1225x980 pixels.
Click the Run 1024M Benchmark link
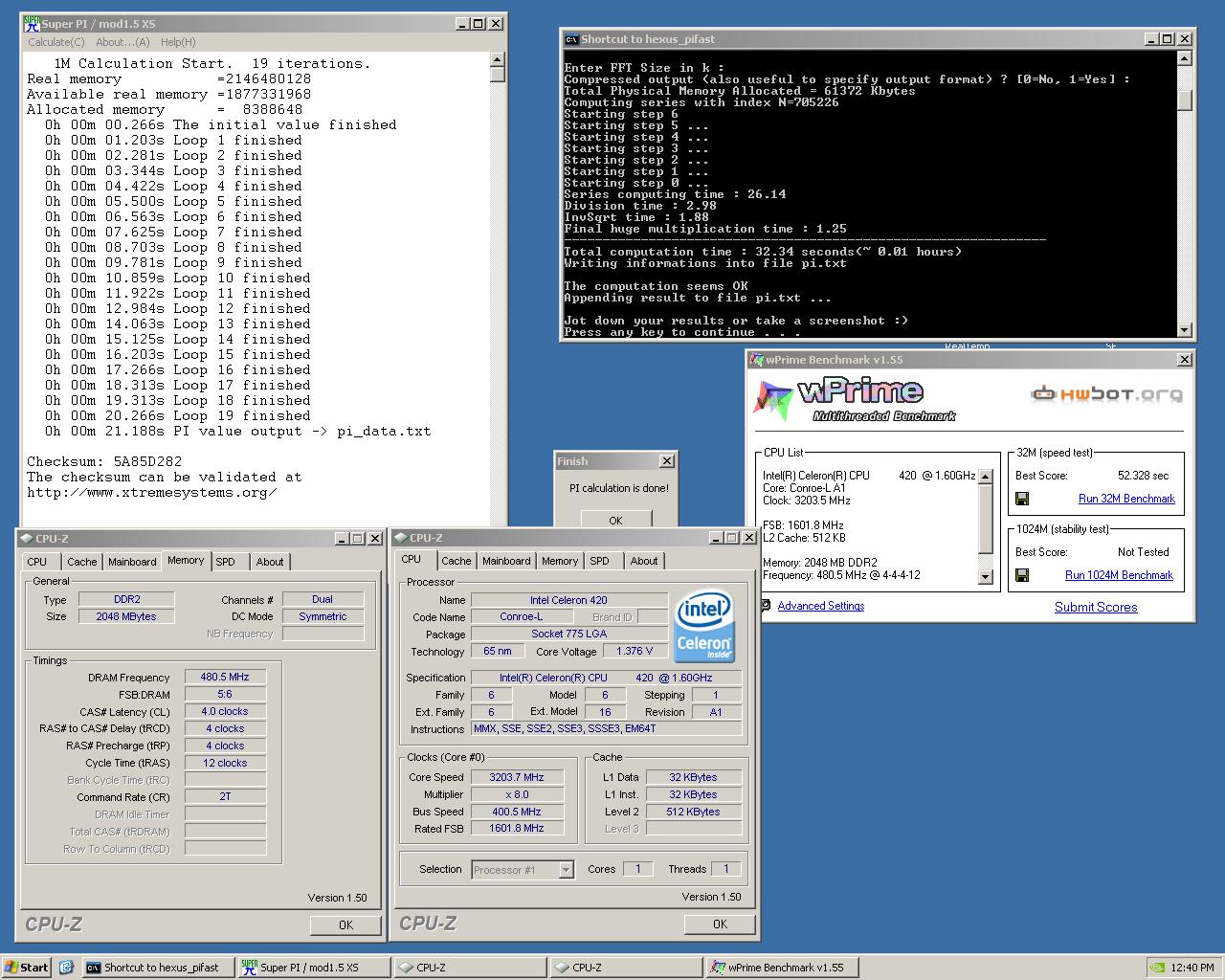(1119, 575)
